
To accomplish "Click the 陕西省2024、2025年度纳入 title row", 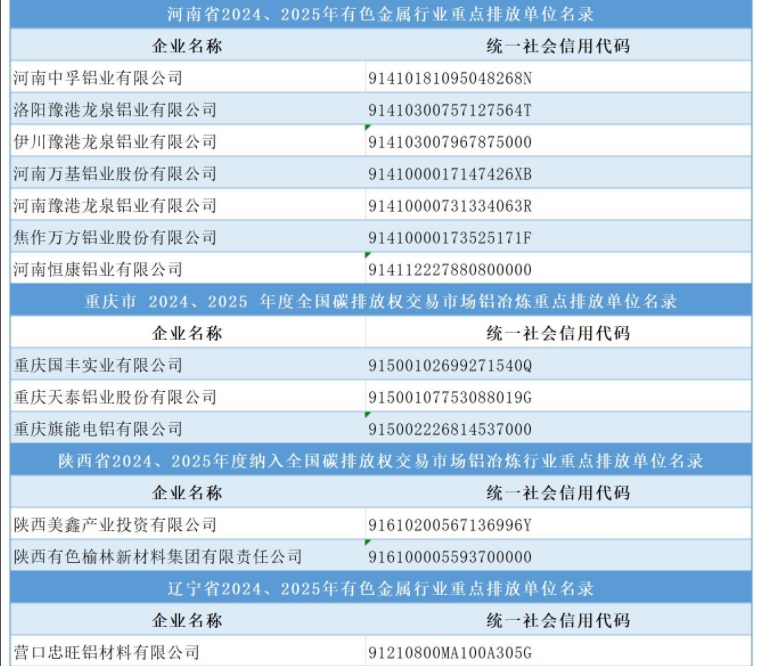I will (381, 461).
